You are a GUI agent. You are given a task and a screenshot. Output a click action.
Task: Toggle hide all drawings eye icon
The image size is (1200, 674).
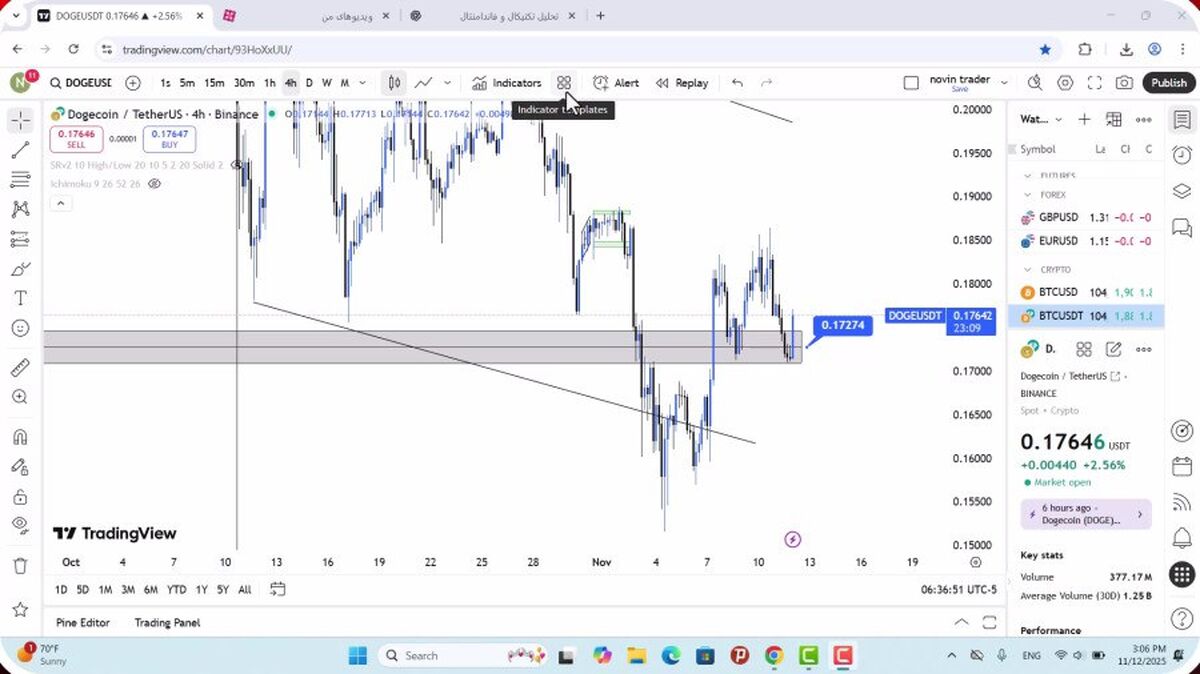[x=20, y=525]
